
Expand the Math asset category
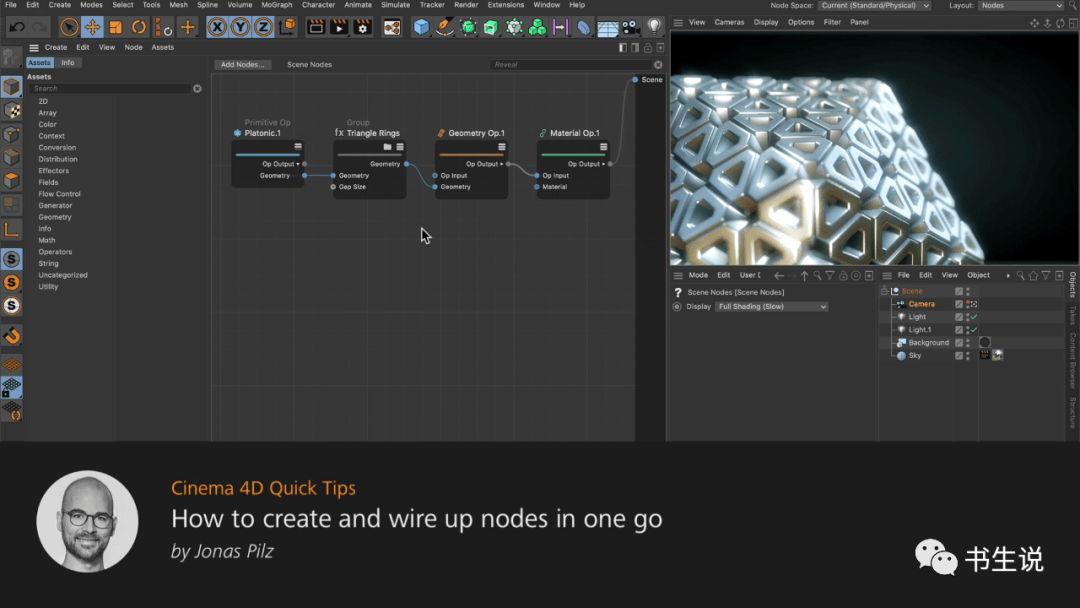[47, 240]
